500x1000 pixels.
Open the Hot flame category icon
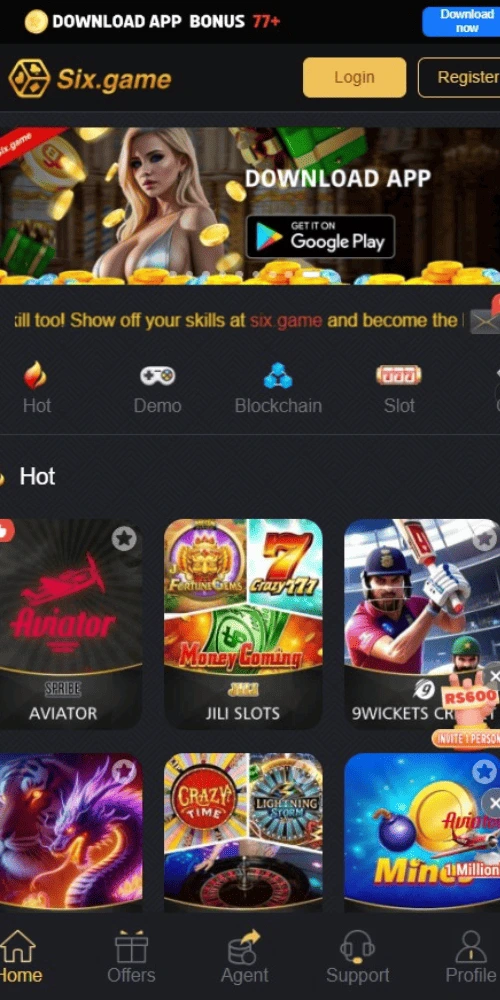[x=36, y=375]
